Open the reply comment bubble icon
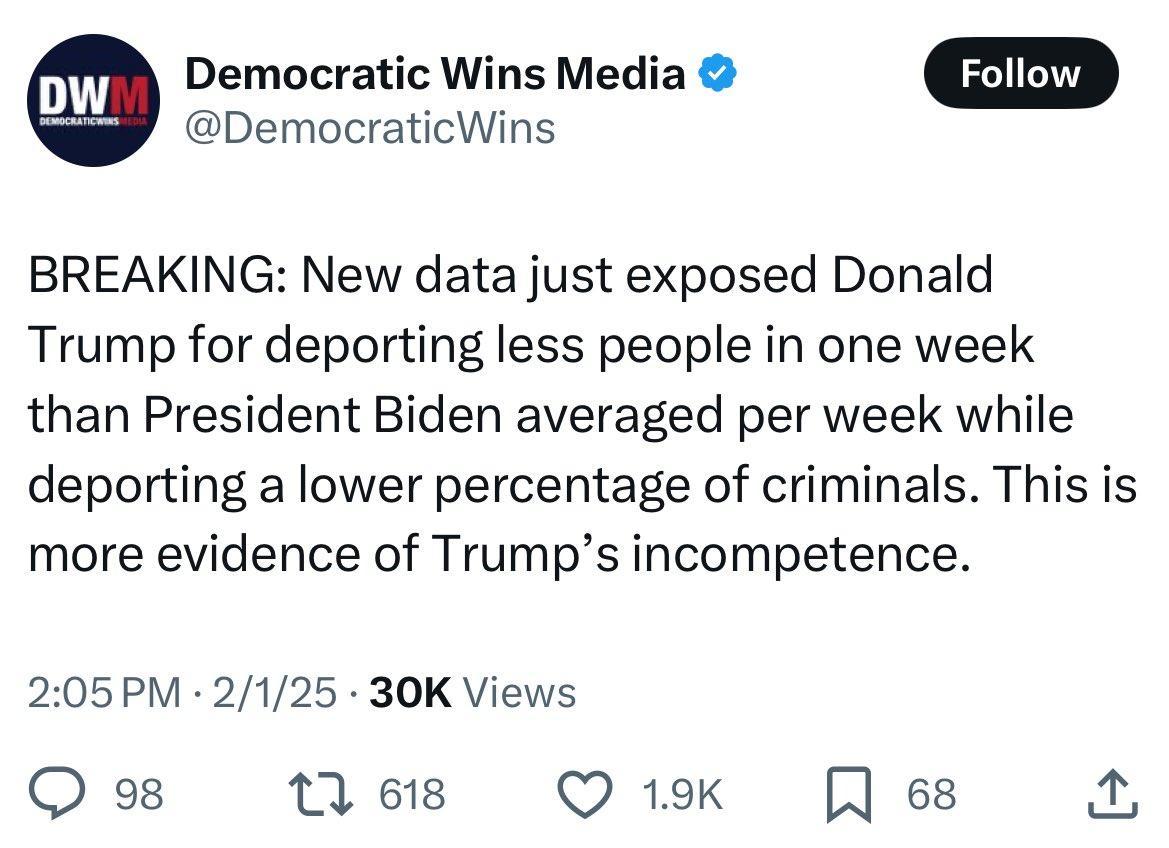Viewport: 1169px width, 848px height. coord(57,794)
